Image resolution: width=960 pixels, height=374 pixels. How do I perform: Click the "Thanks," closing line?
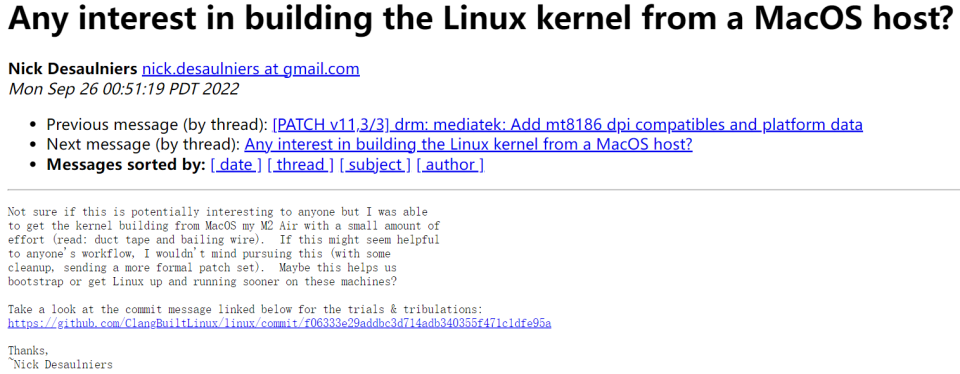click(28, 351)
